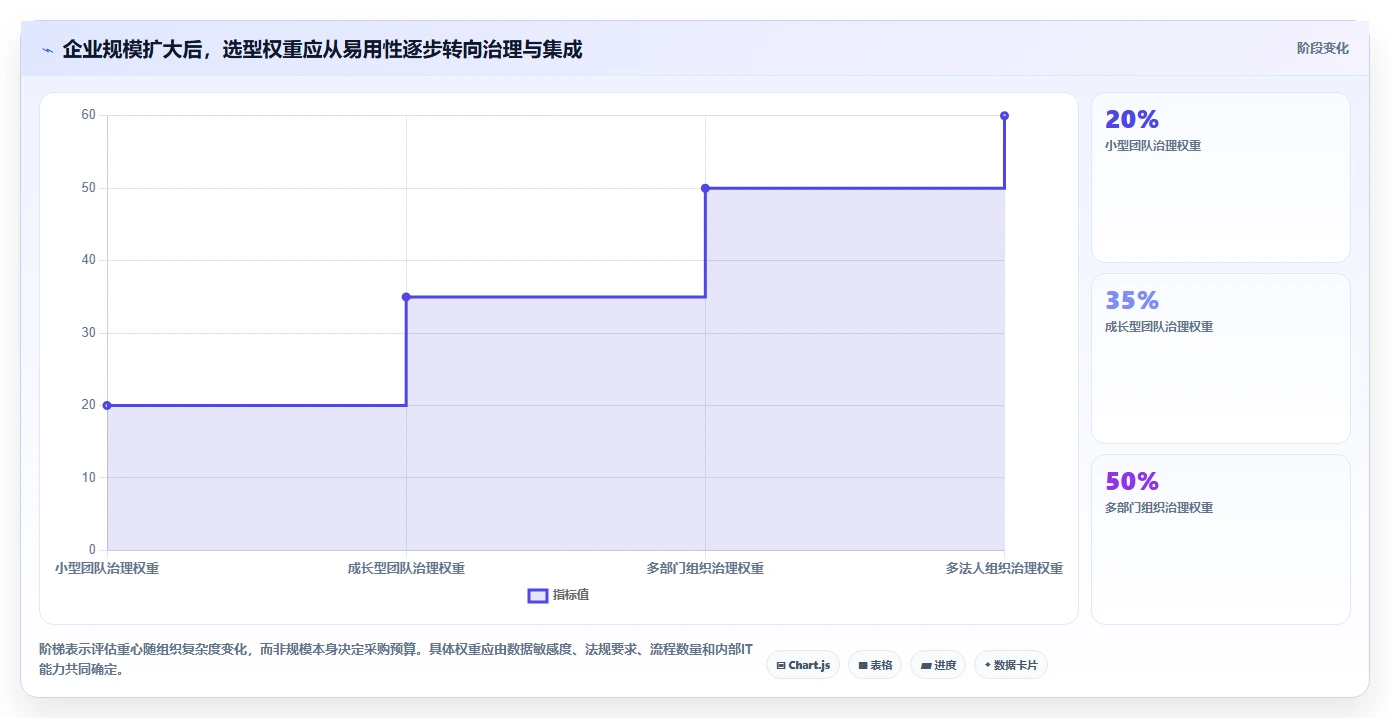Open the 20% 小型团队治理权重 card
The image size is (1390, 718).
[x=1220, y=178]
